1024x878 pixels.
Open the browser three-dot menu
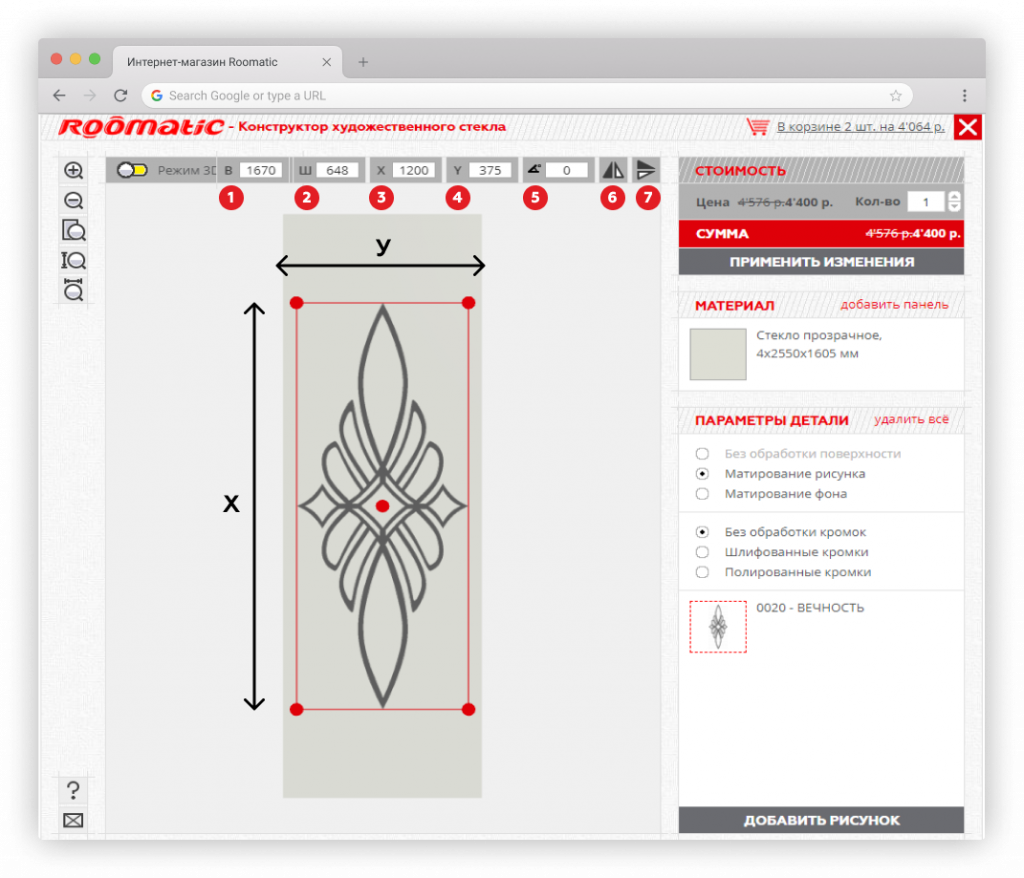pyautogui.click(x=964, y=96)
